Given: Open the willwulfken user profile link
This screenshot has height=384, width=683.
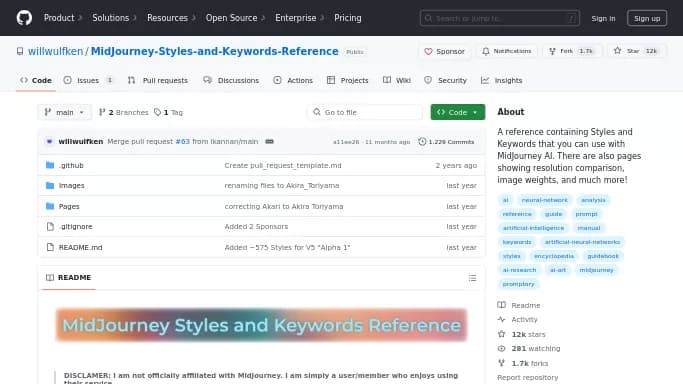Looking at the screenshot, I should 55,51.
